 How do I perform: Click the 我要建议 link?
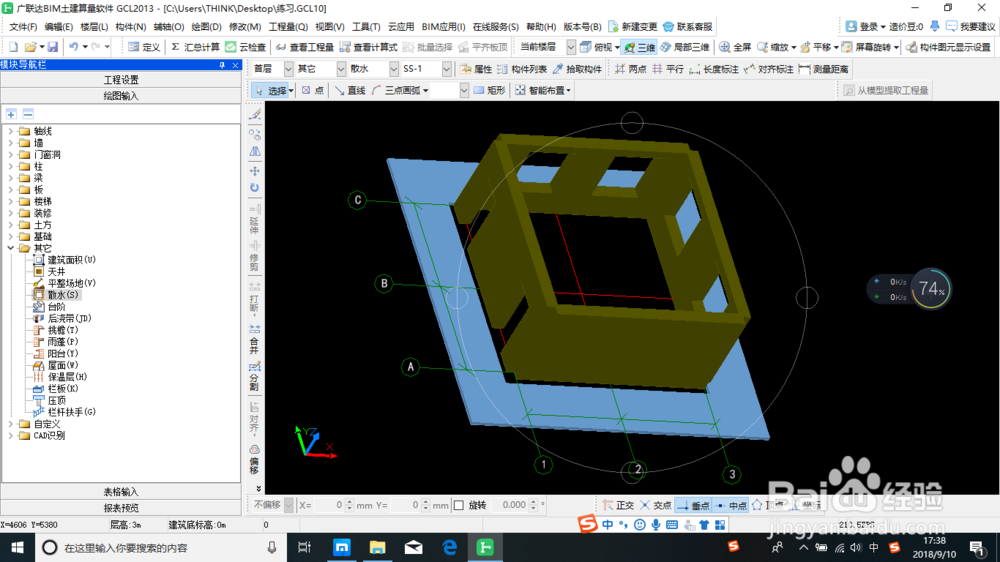pos(971,27)
